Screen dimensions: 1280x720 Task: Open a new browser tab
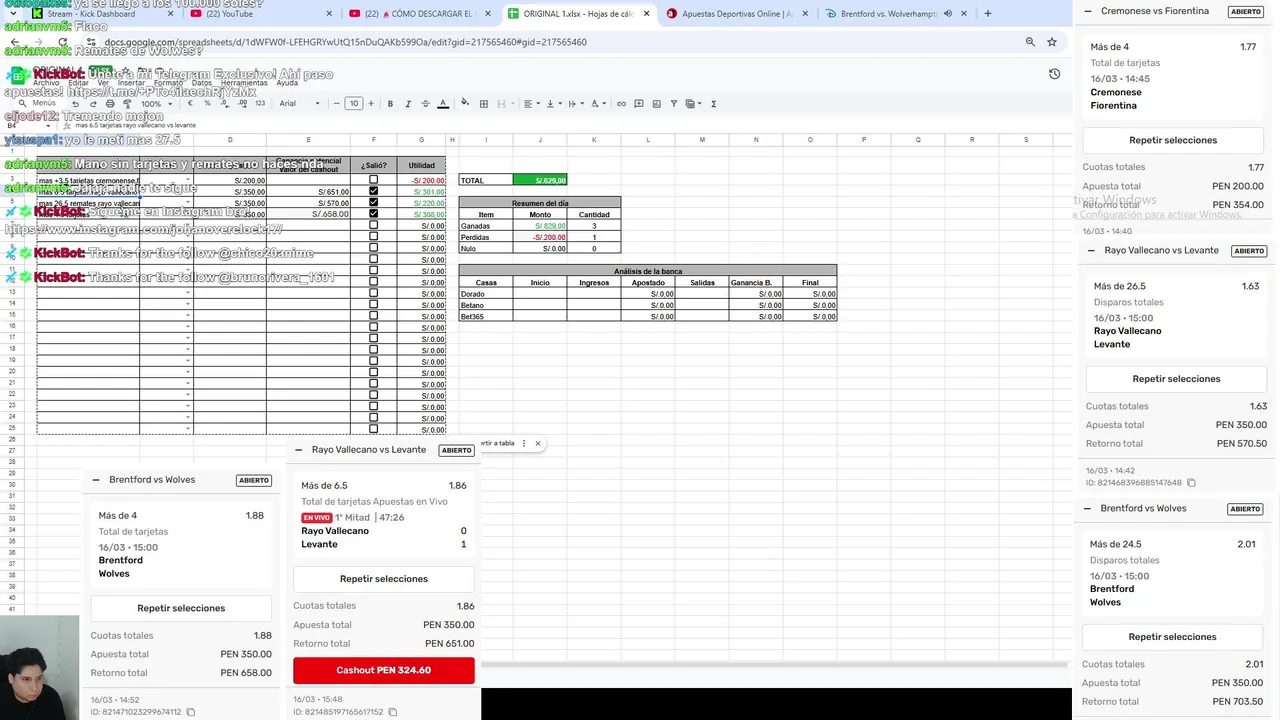coord(987,14)
